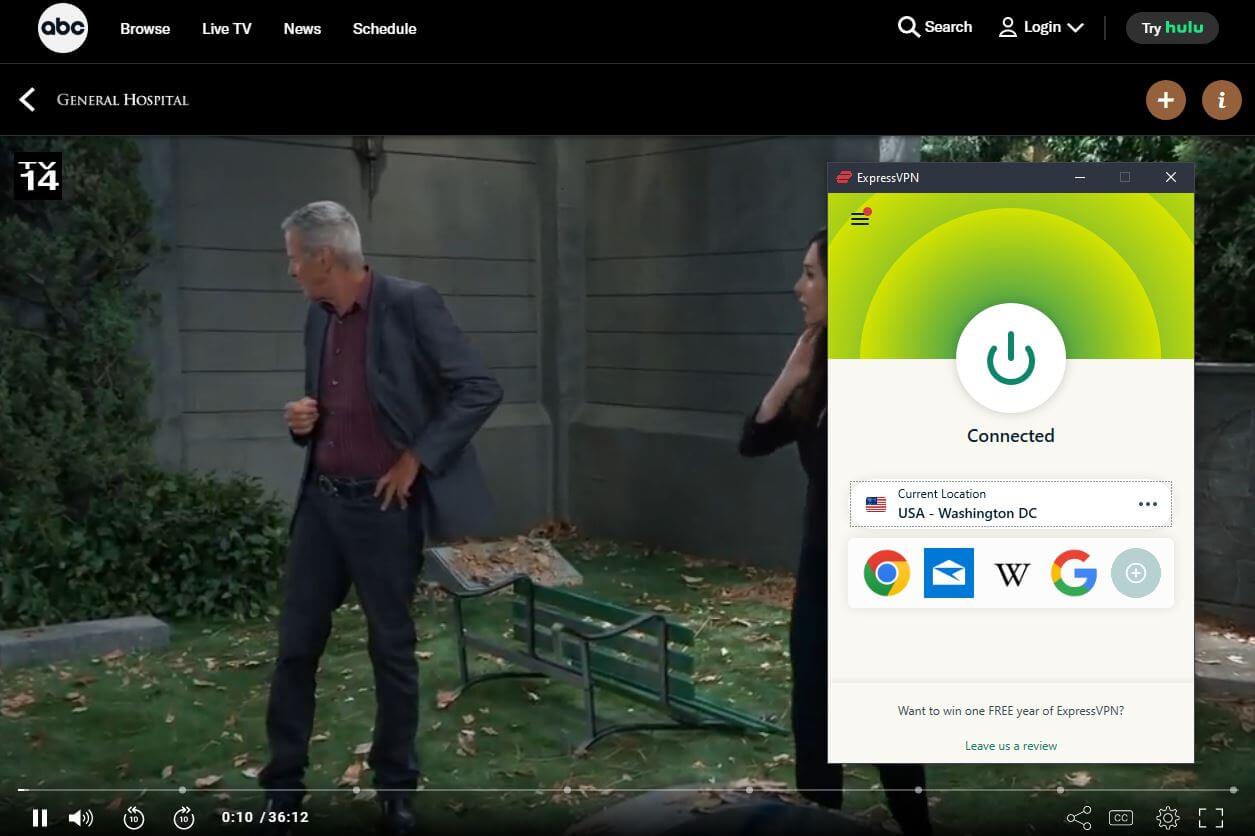Open the Wikipedia shortcut in ExpressVPN
The width and height of the screenshot is (1255, 836).
coord(1012,574)
